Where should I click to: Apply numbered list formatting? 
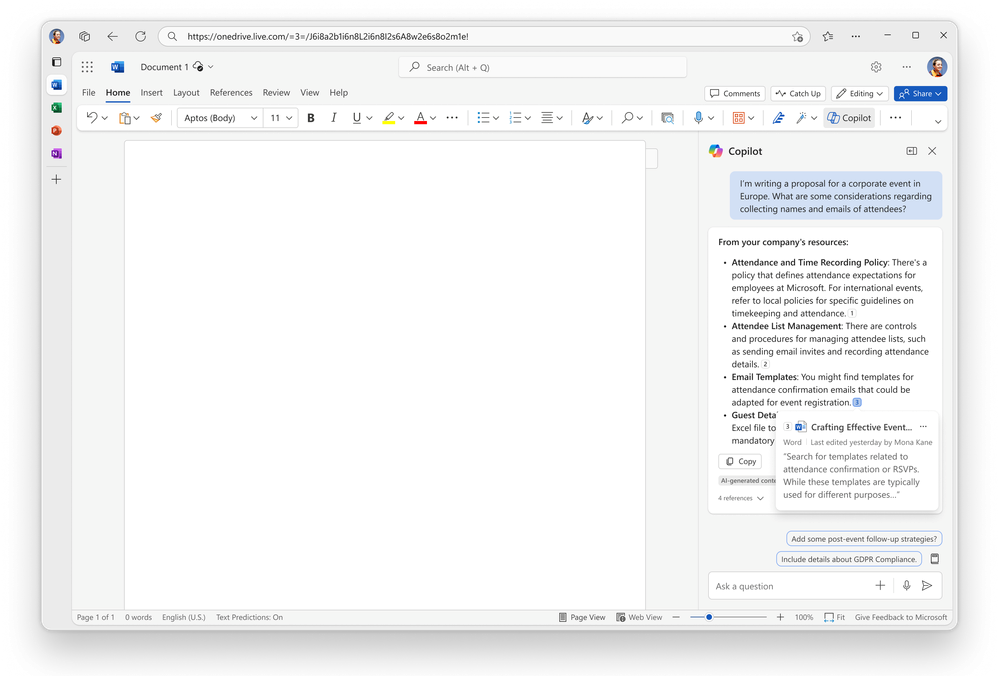(x=515, y=118)
